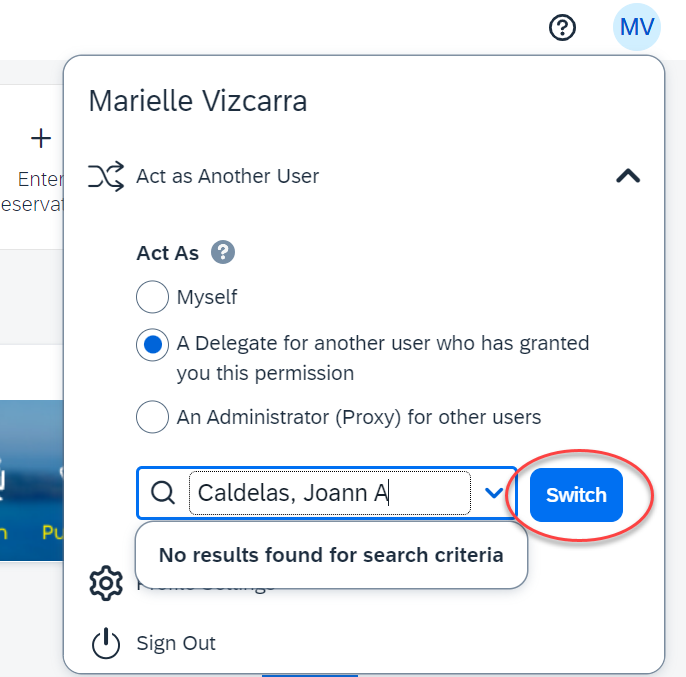Screen dimensions: 686x677
Task: Click the Profile Settings gear icon
Action: (x=107, y=584)
